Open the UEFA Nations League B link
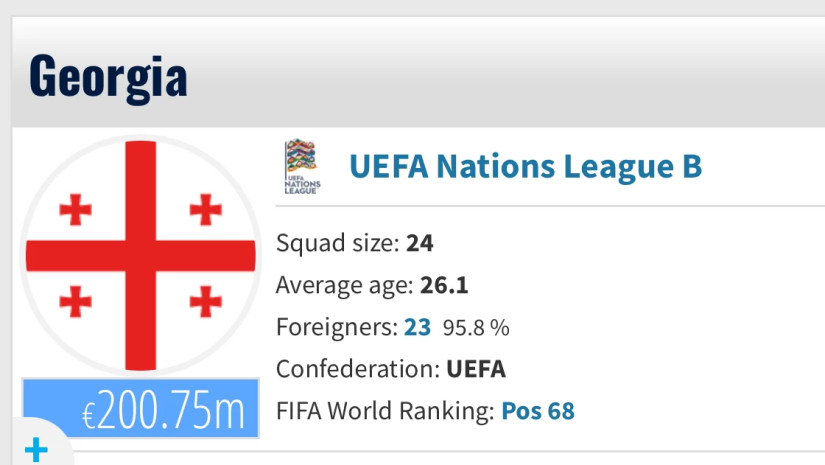825x465 pixels. coord(525,166)
